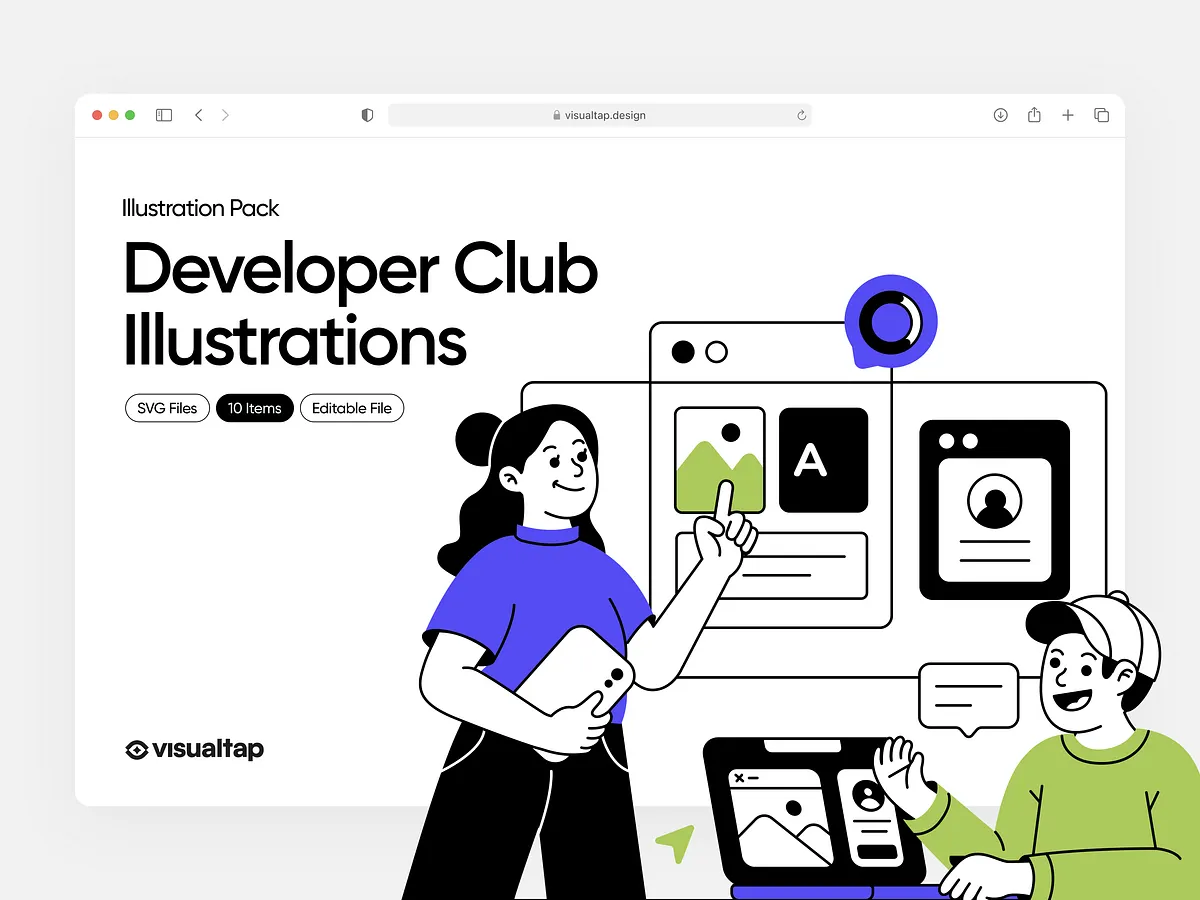Click the chat bubble icon with blue circle

890,320
